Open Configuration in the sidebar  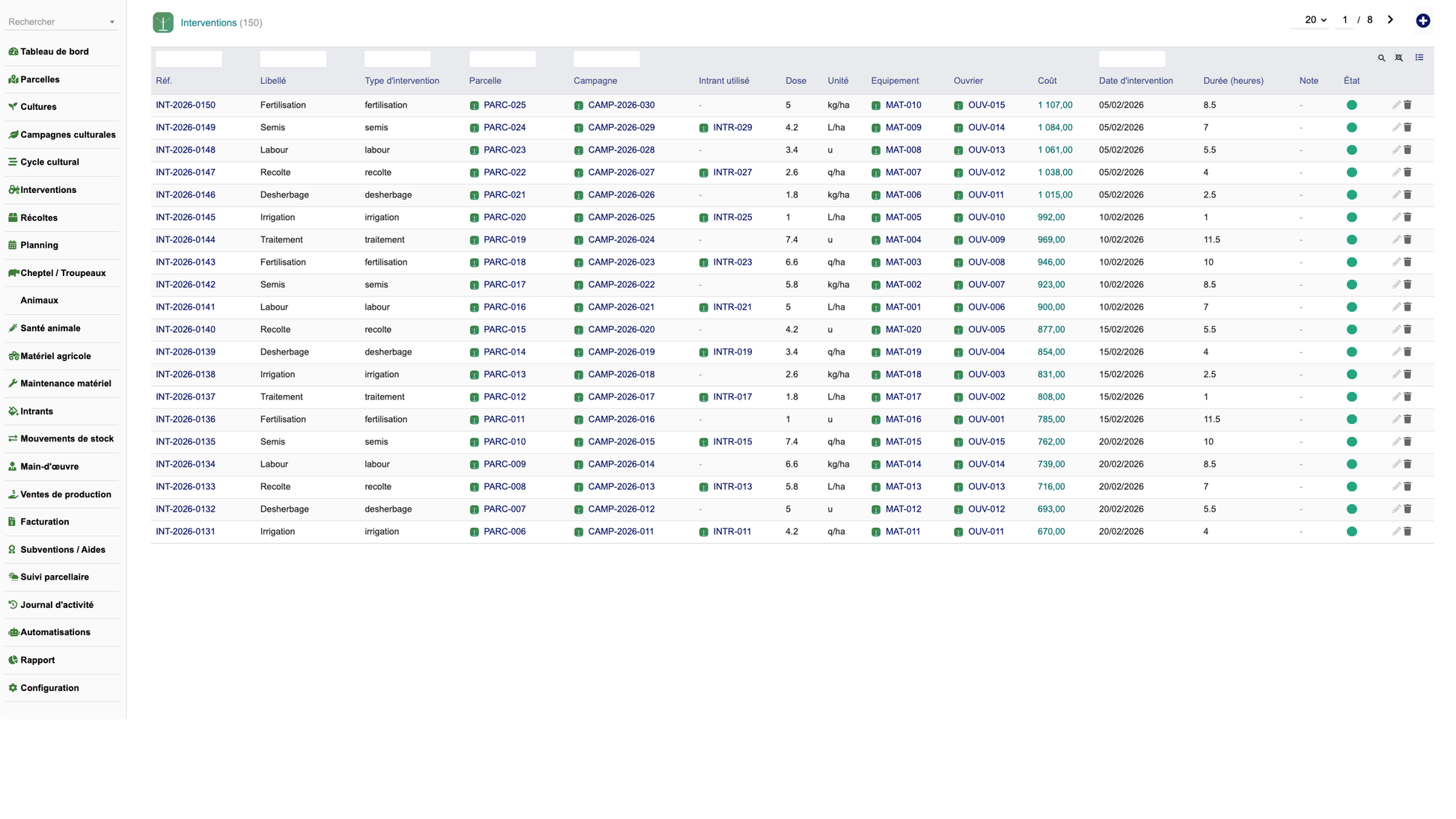(49, 688)
